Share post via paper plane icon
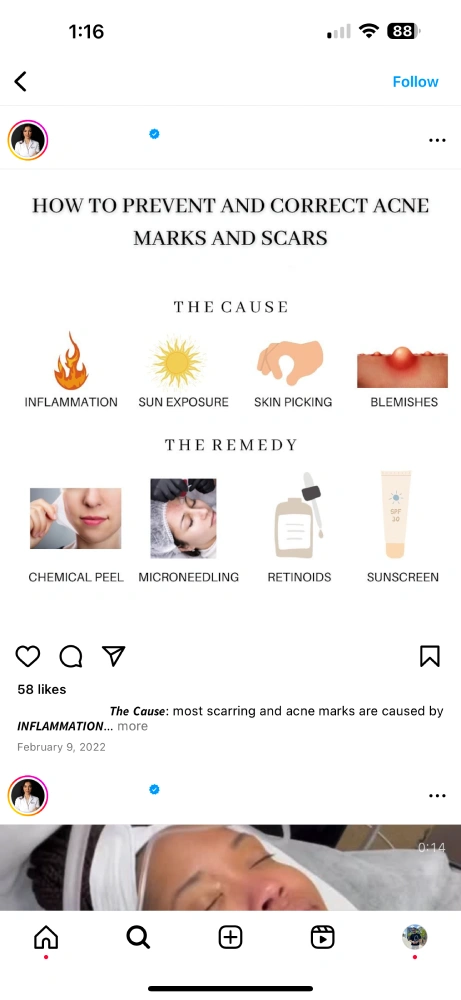This screenshot has width=461, height=1000. [113, 656]
